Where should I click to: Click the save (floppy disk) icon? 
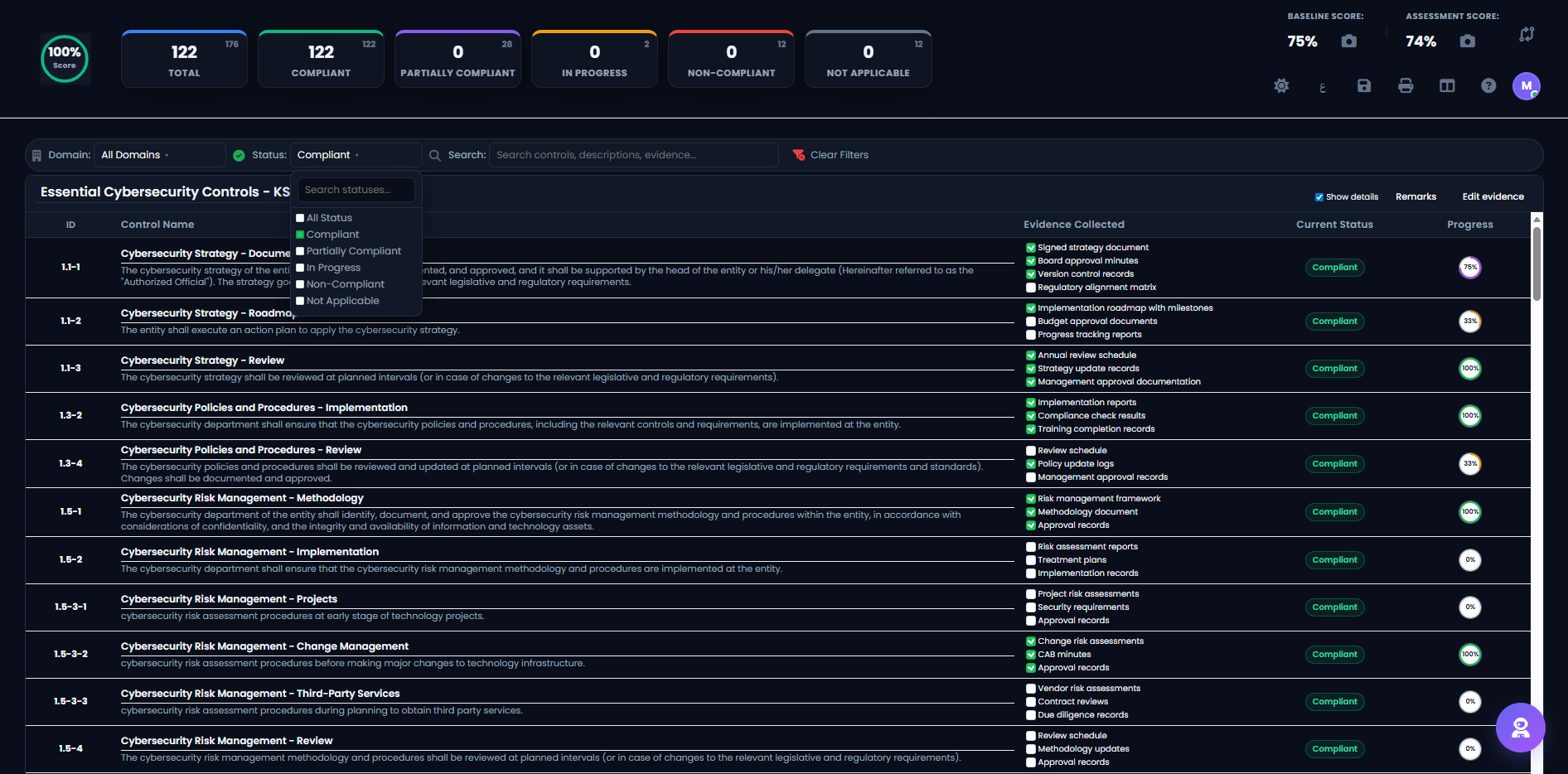click(1364, 85)
